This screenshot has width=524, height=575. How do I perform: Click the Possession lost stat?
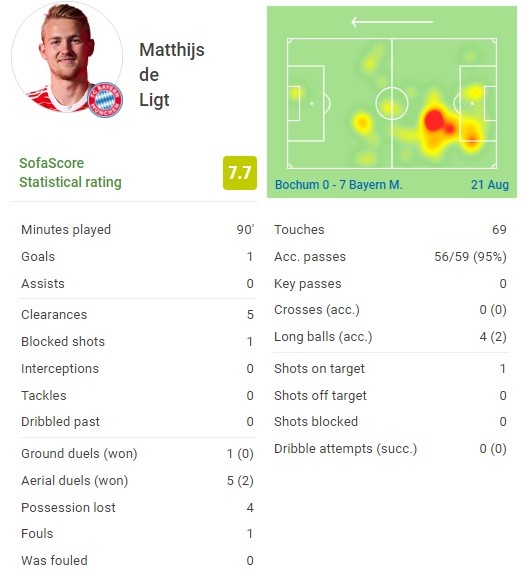tap(137, 508)
